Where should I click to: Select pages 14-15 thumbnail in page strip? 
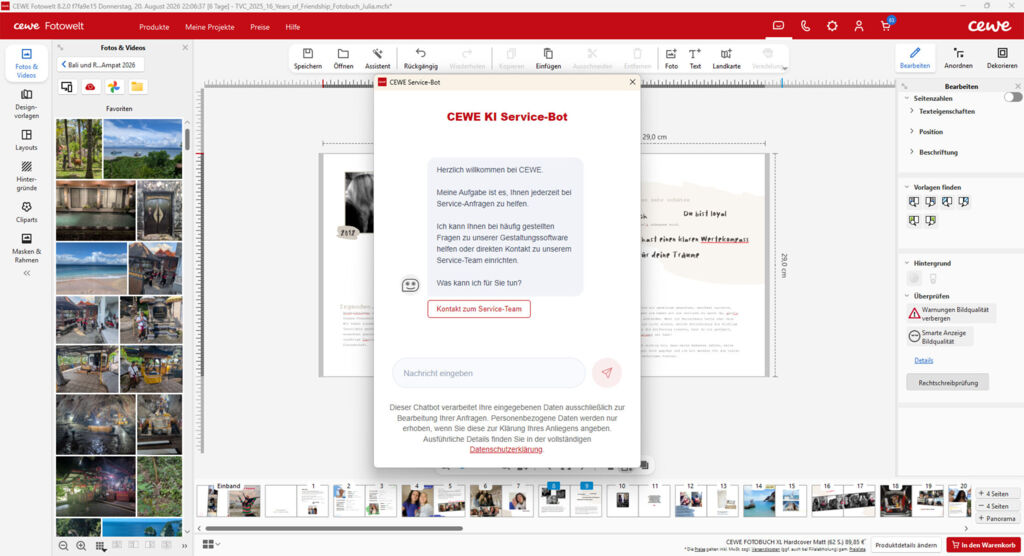tap(775, 500)
